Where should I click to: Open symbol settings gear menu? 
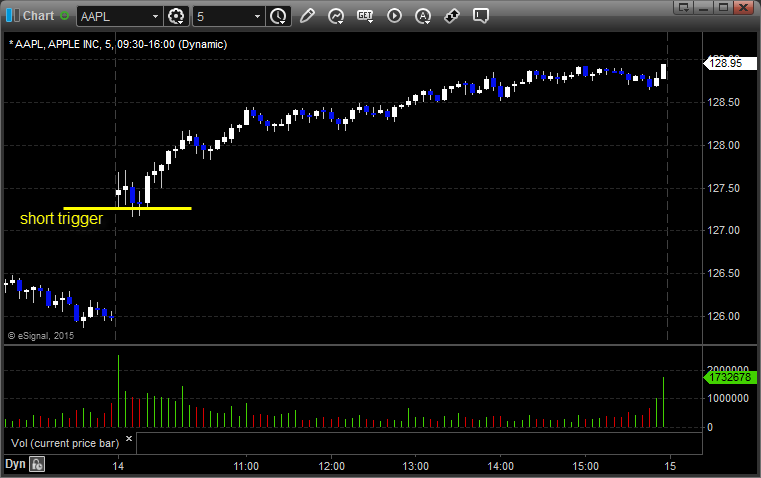(x=176, y=16)
